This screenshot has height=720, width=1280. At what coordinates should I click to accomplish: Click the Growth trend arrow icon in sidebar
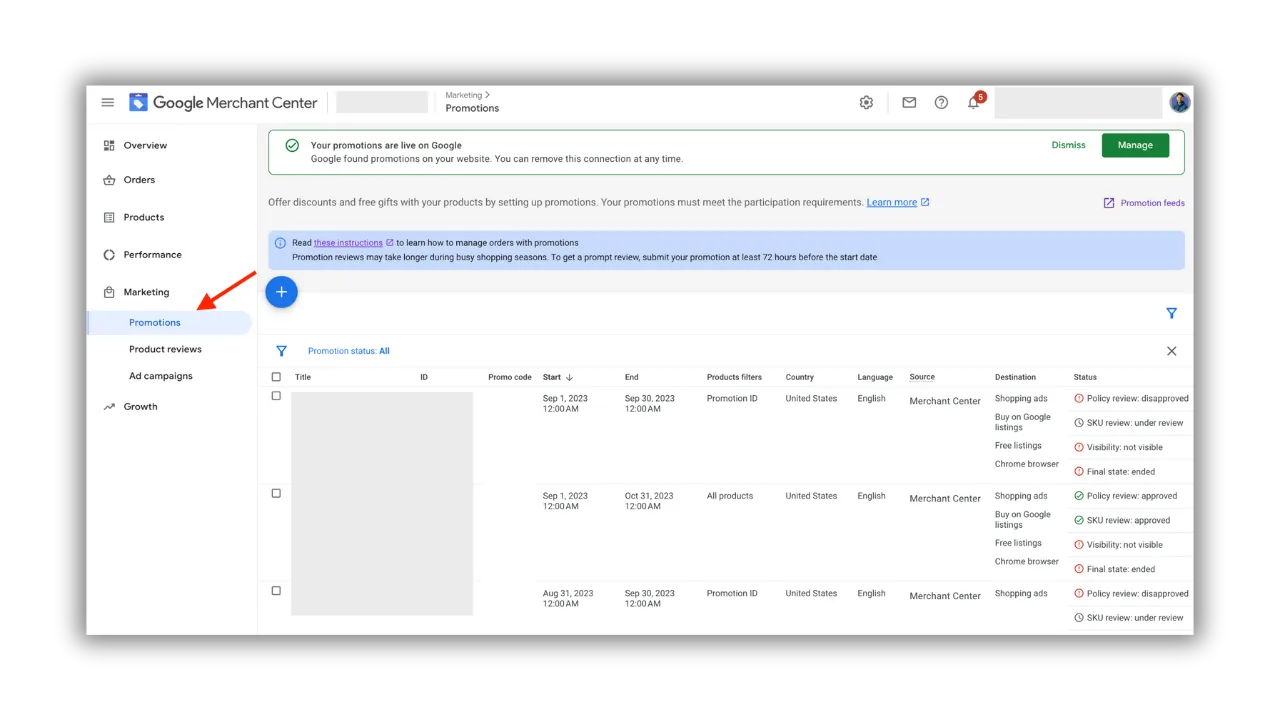pyautogui.click(x=109, y=407)
